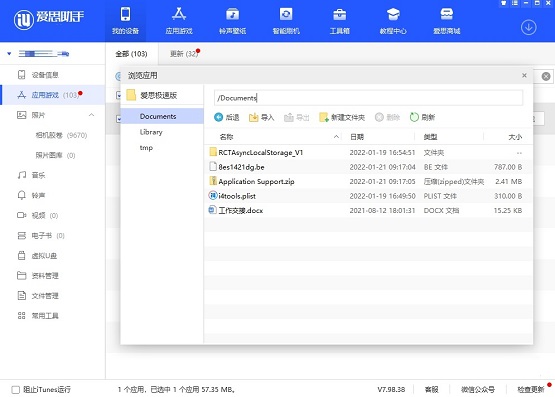This screenshot has height=397, width=555.
Task: Click the V7.98.38 version label
Action: coord(391,390)
